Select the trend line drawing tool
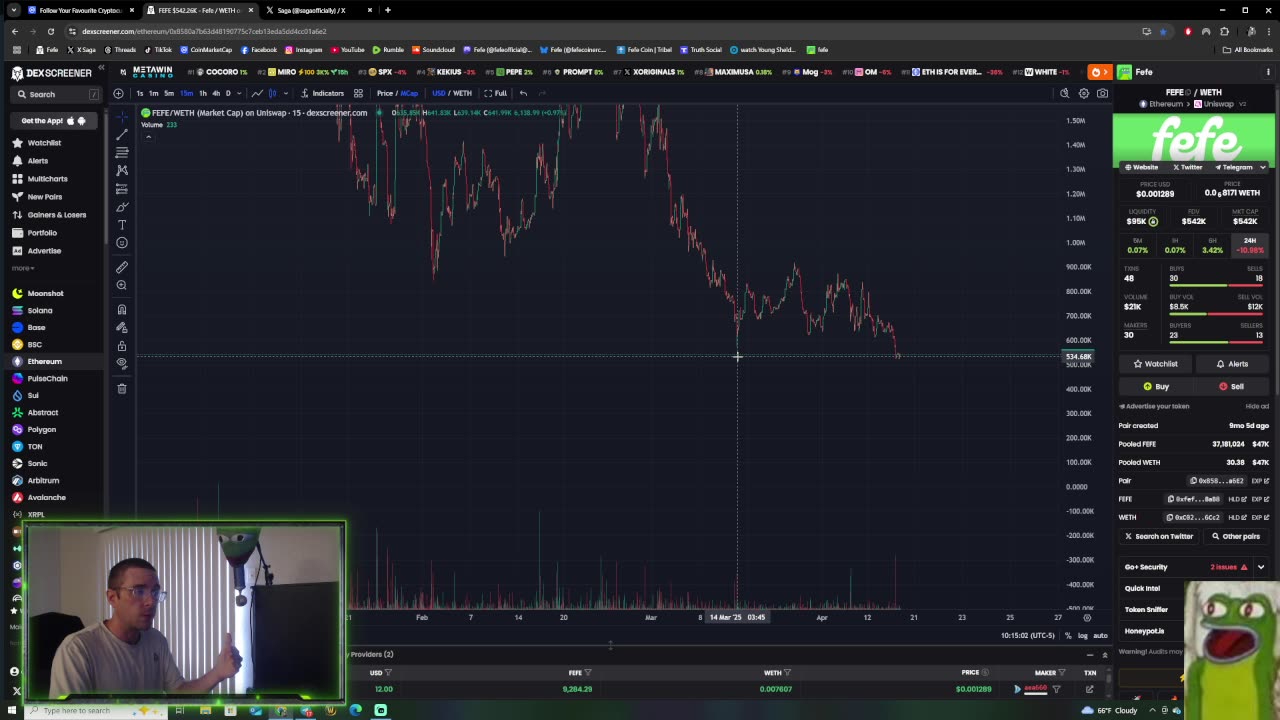The height and width of the screenshot is (720, 1280). tap(122, 134)
